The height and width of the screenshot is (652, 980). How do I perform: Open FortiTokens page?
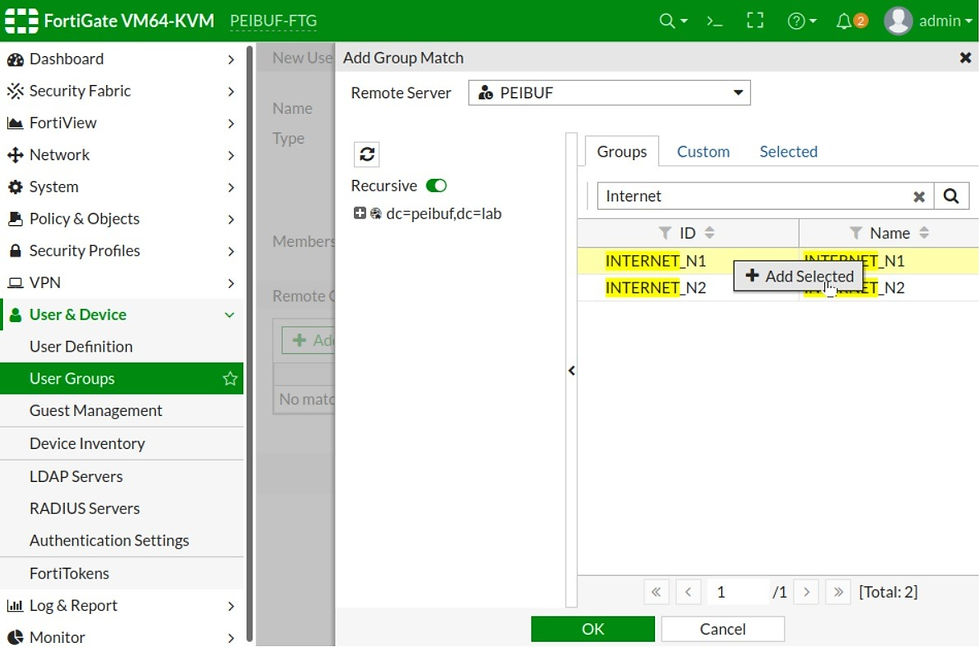pos(121,573)
